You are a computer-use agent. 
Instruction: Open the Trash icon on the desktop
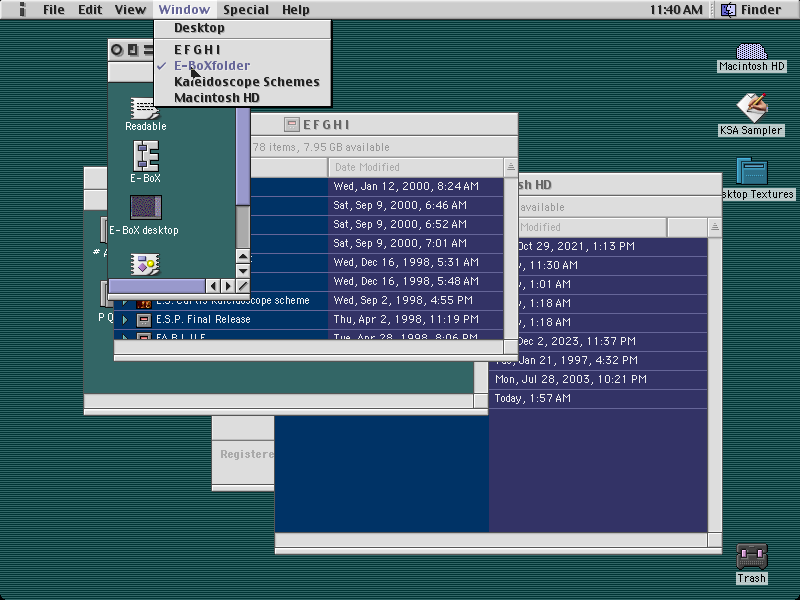(x=752, y=557)
